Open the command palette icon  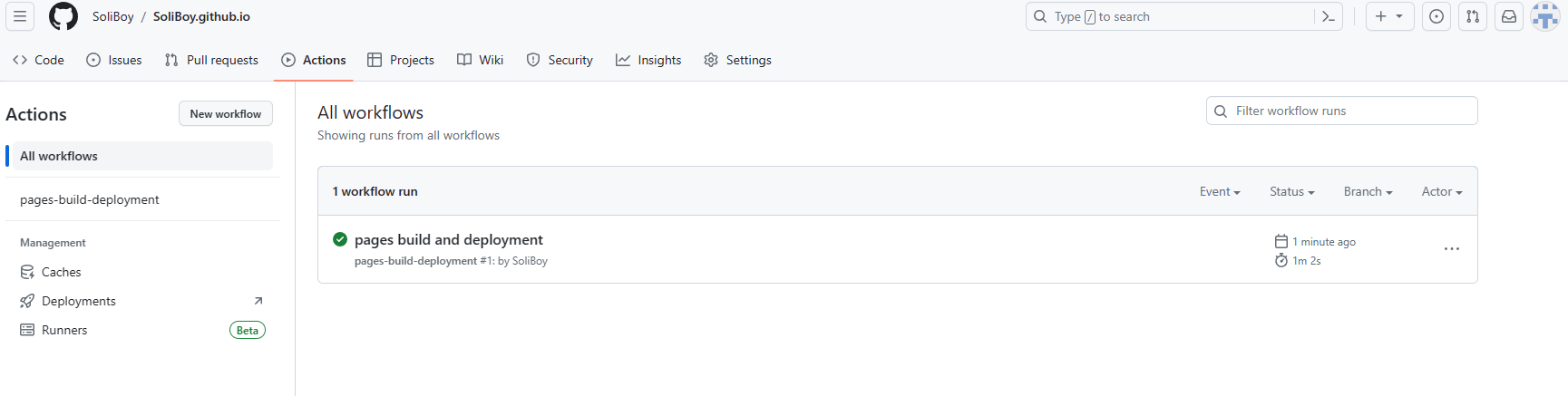point(1329,16)
